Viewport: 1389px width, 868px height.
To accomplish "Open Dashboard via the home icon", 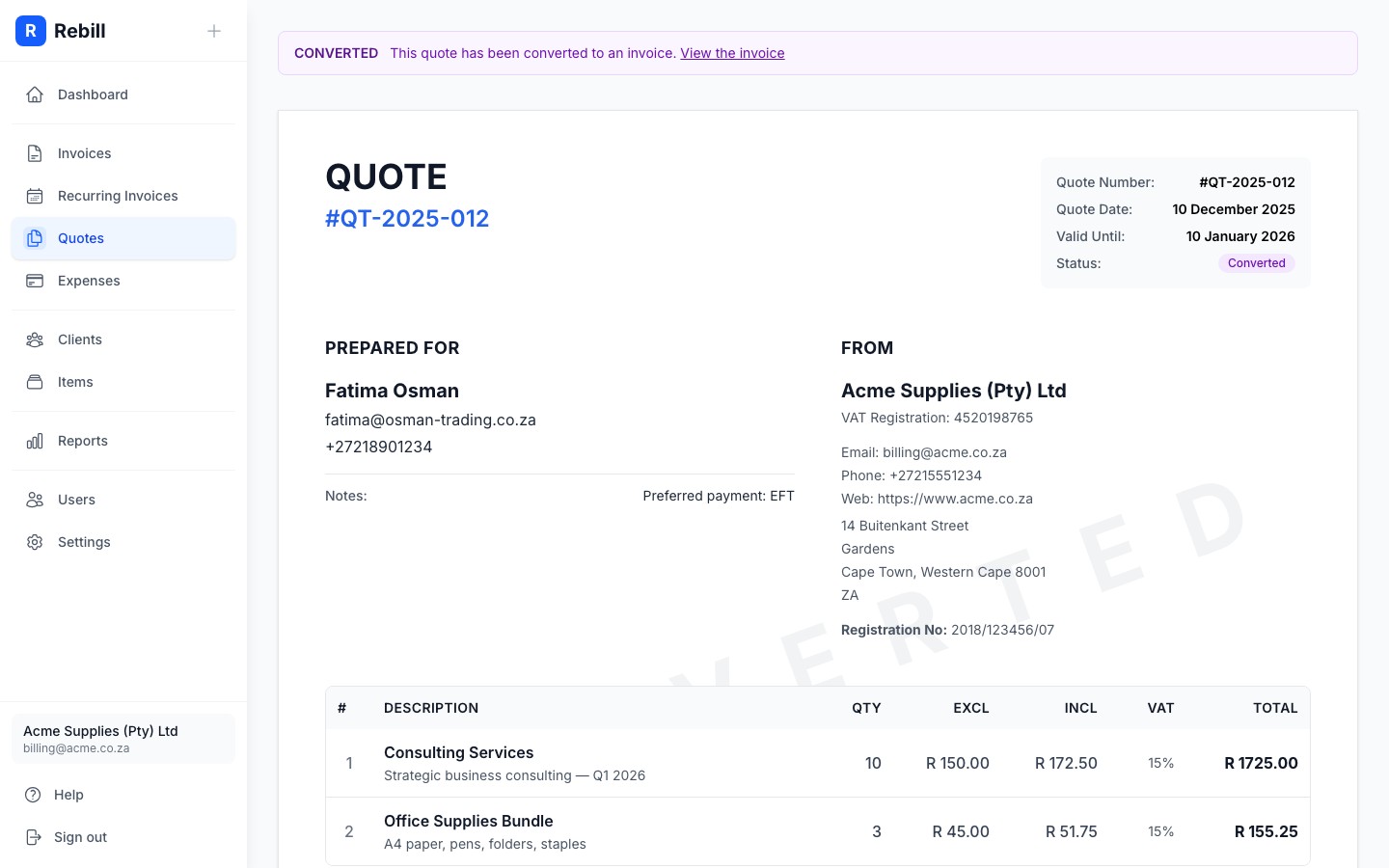I will coord(35,95).
